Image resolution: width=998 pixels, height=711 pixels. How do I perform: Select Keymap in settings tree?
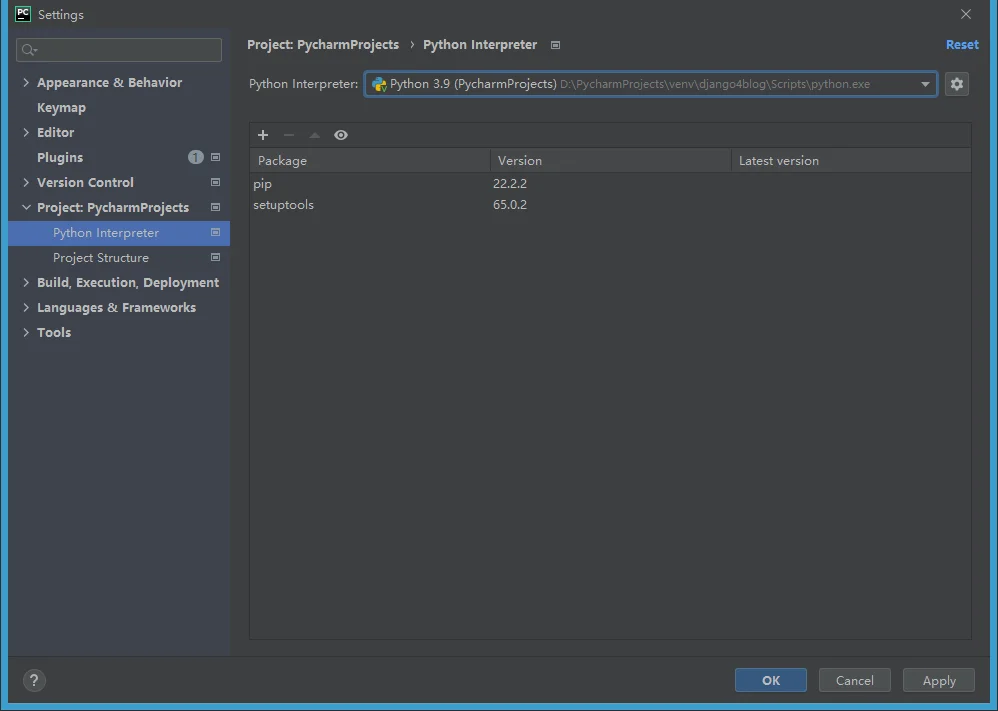[61, 108]
